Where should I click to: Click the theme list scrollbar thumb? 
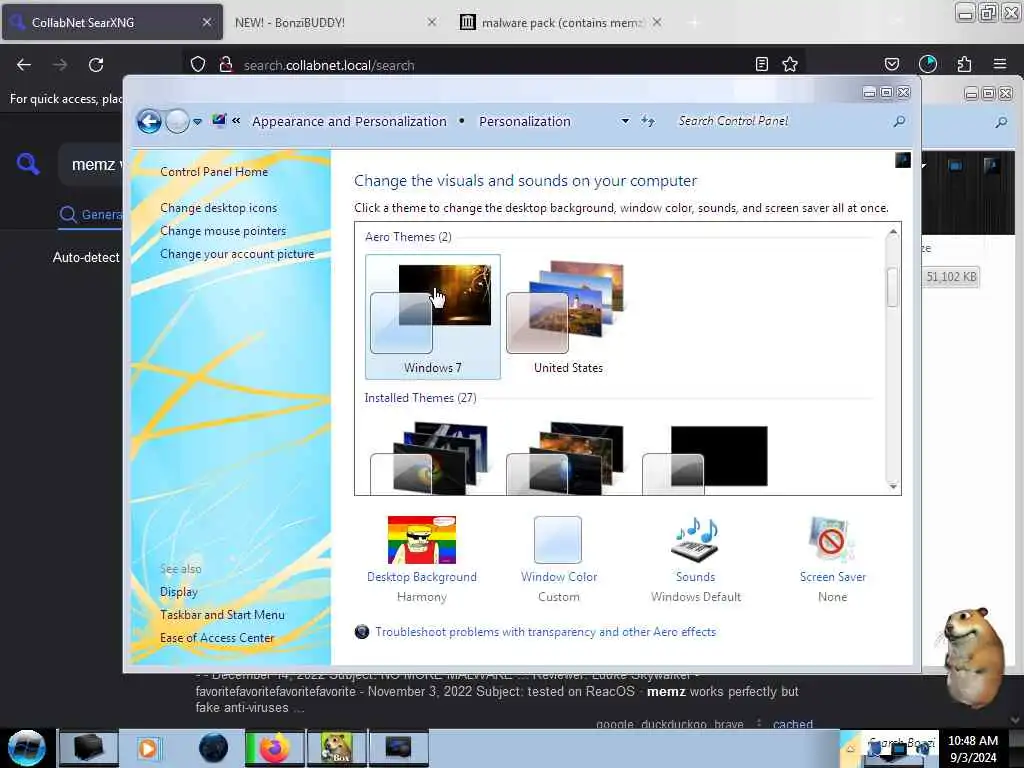(x=893, y=286)
